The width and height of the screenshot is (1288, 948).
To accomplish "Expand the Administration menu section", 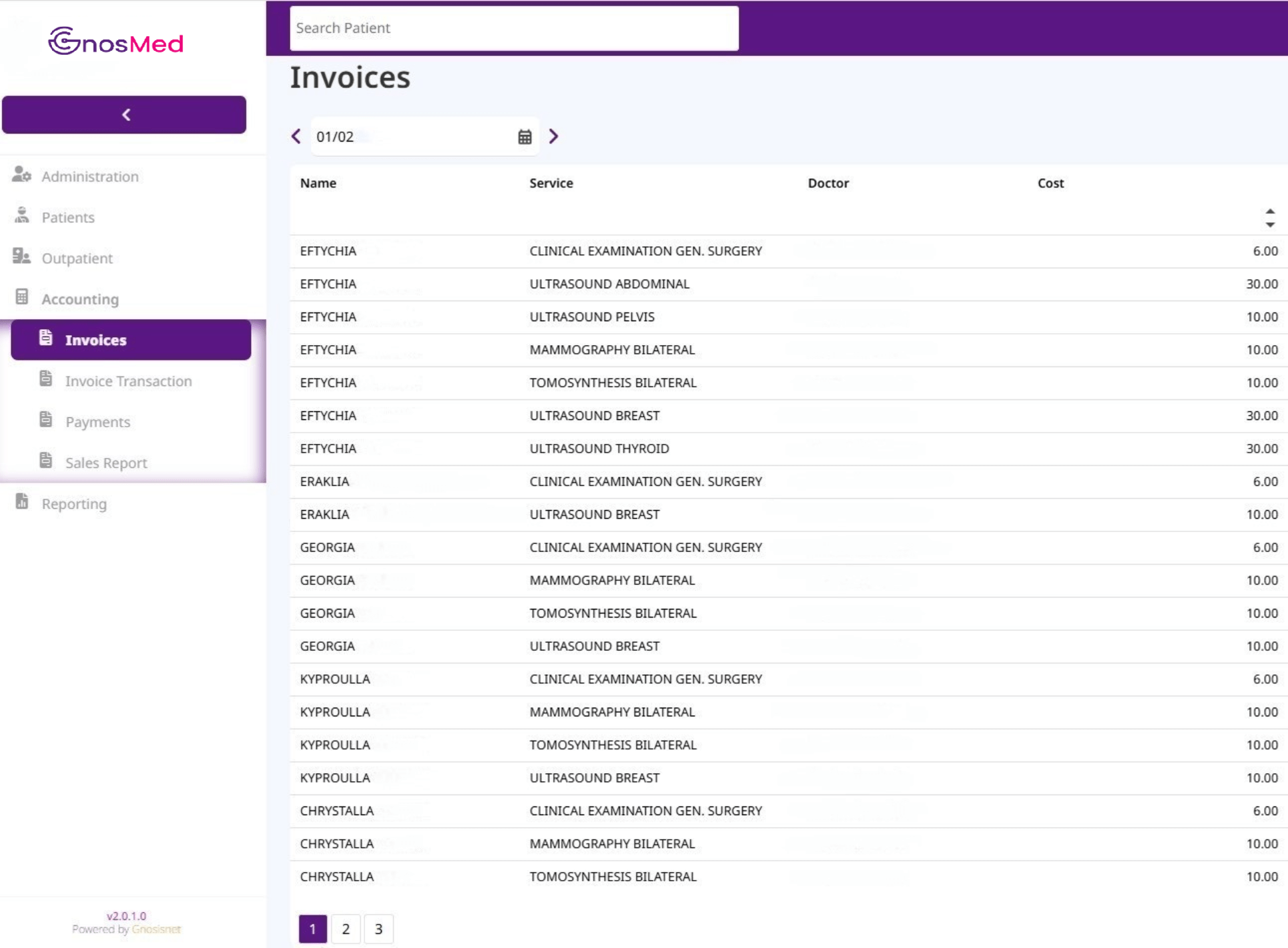I will 90,176.
